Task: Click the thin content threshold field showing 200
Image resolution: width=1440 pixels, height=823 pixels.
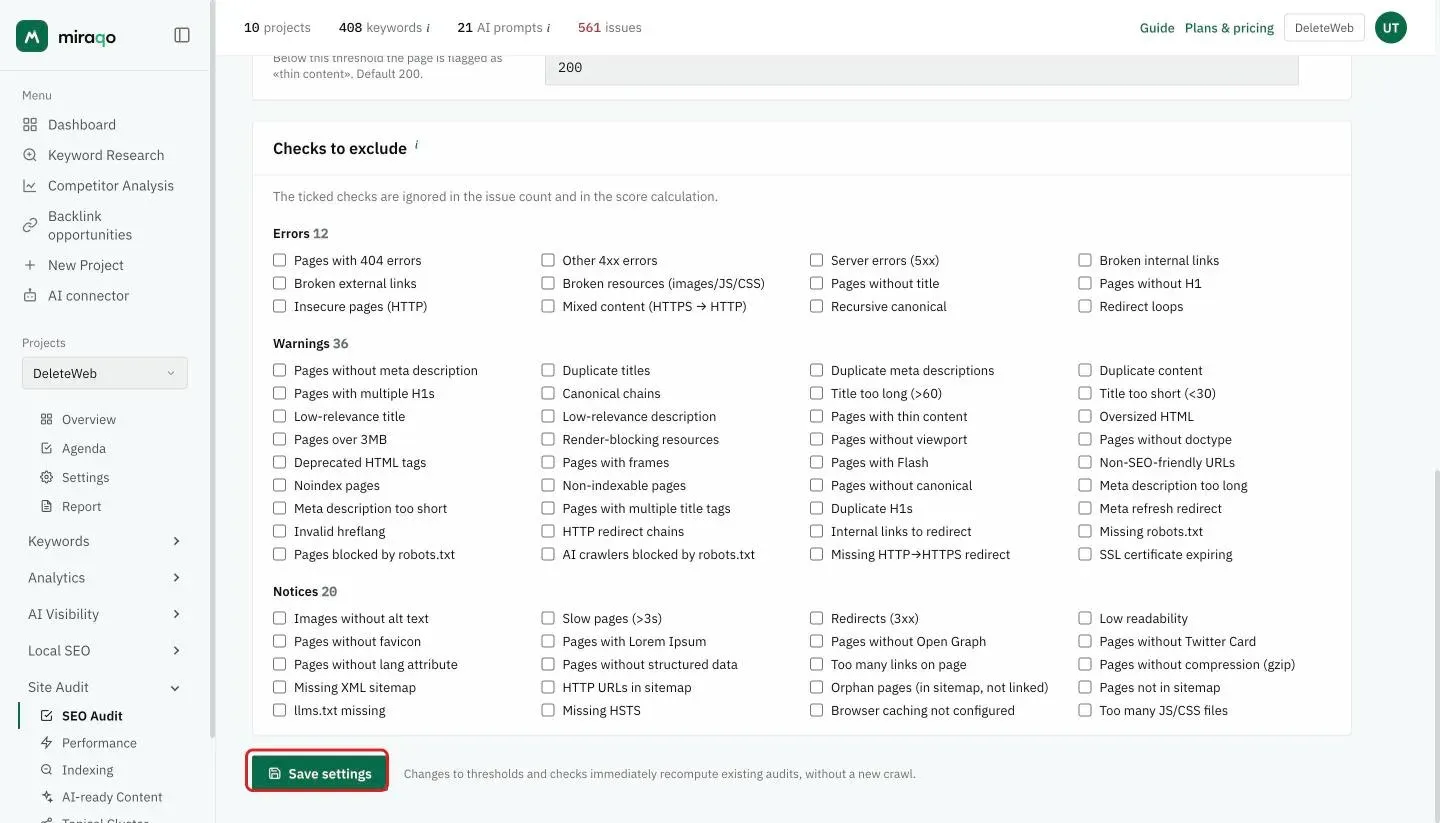Action: (921, 68)
